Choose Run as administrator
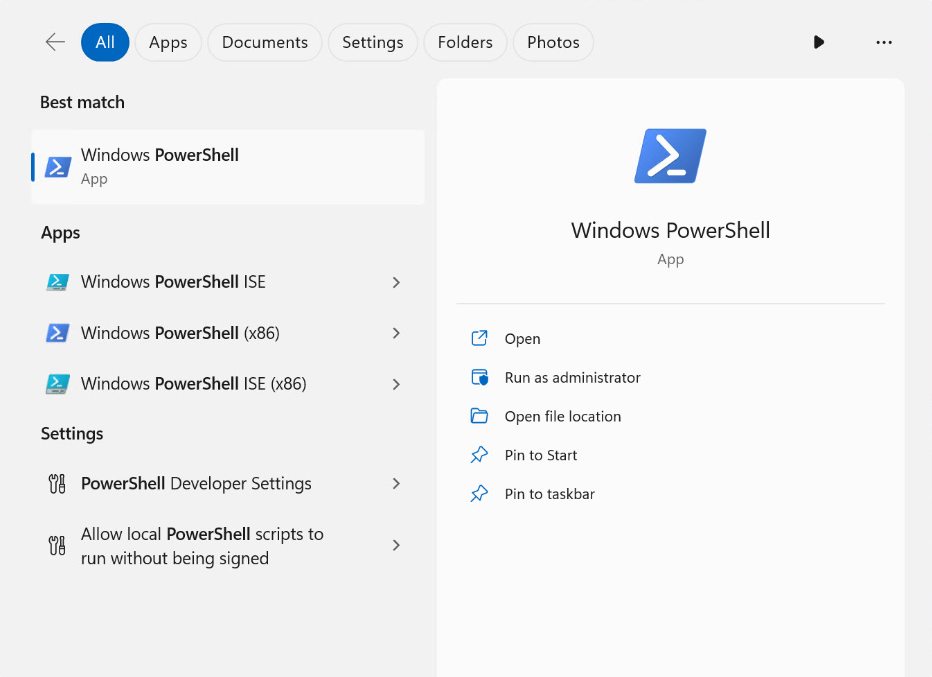This screenshot has height=677, width=932. pyautogui.click(x=572, y=377)
